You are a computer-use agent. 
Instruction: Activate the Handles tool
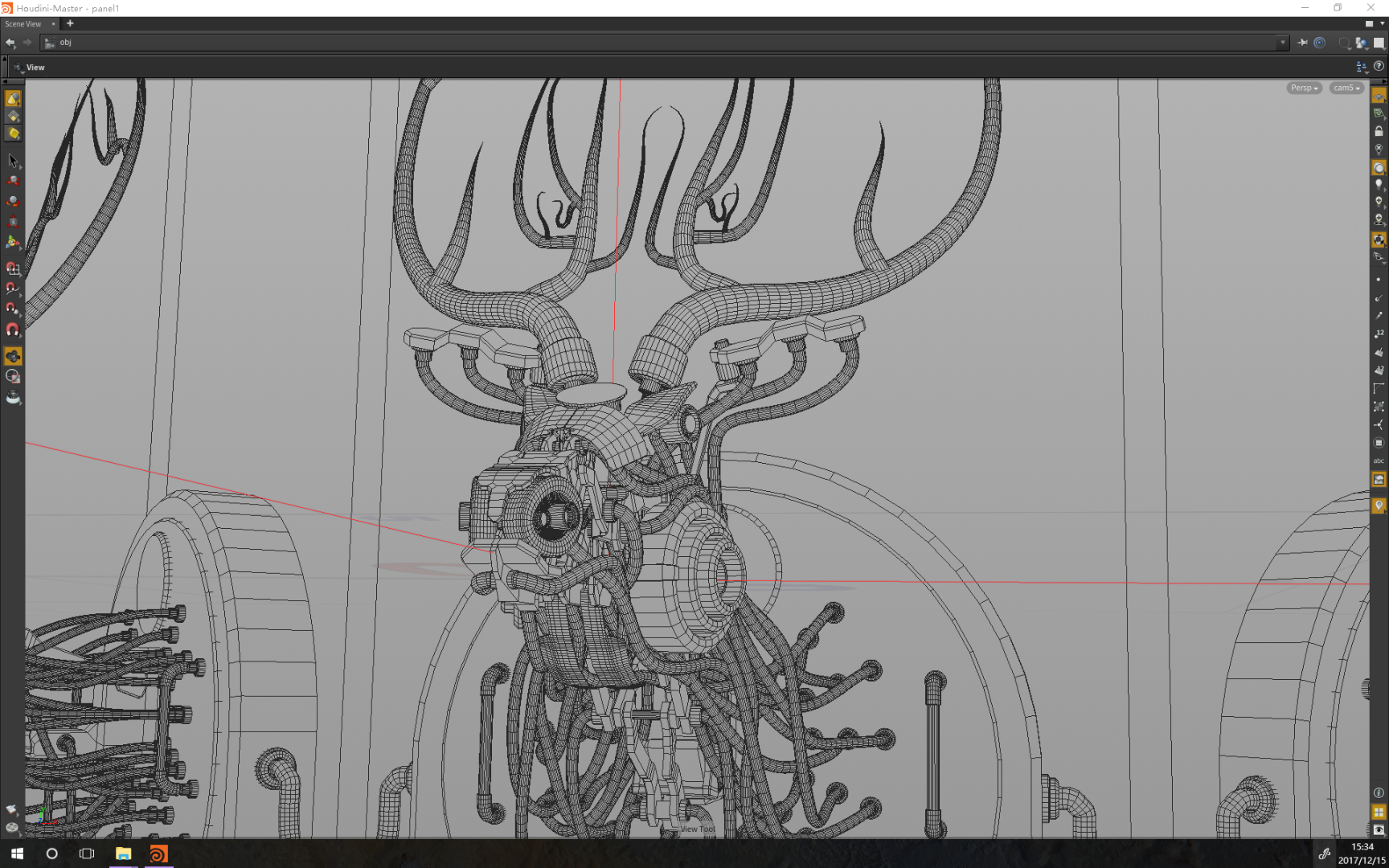13,241
